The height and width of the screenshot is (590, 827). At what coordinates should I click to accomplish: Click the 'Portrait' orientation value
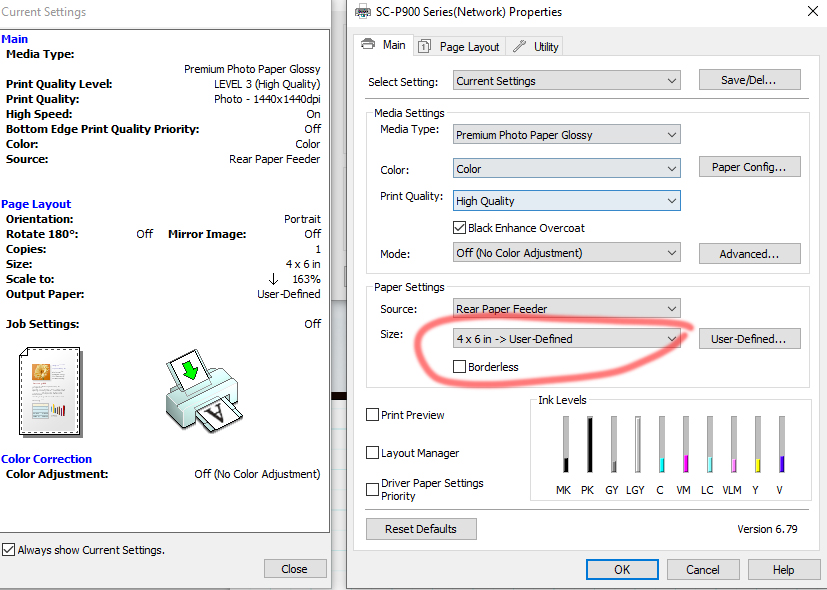click(x=302, y=219)
